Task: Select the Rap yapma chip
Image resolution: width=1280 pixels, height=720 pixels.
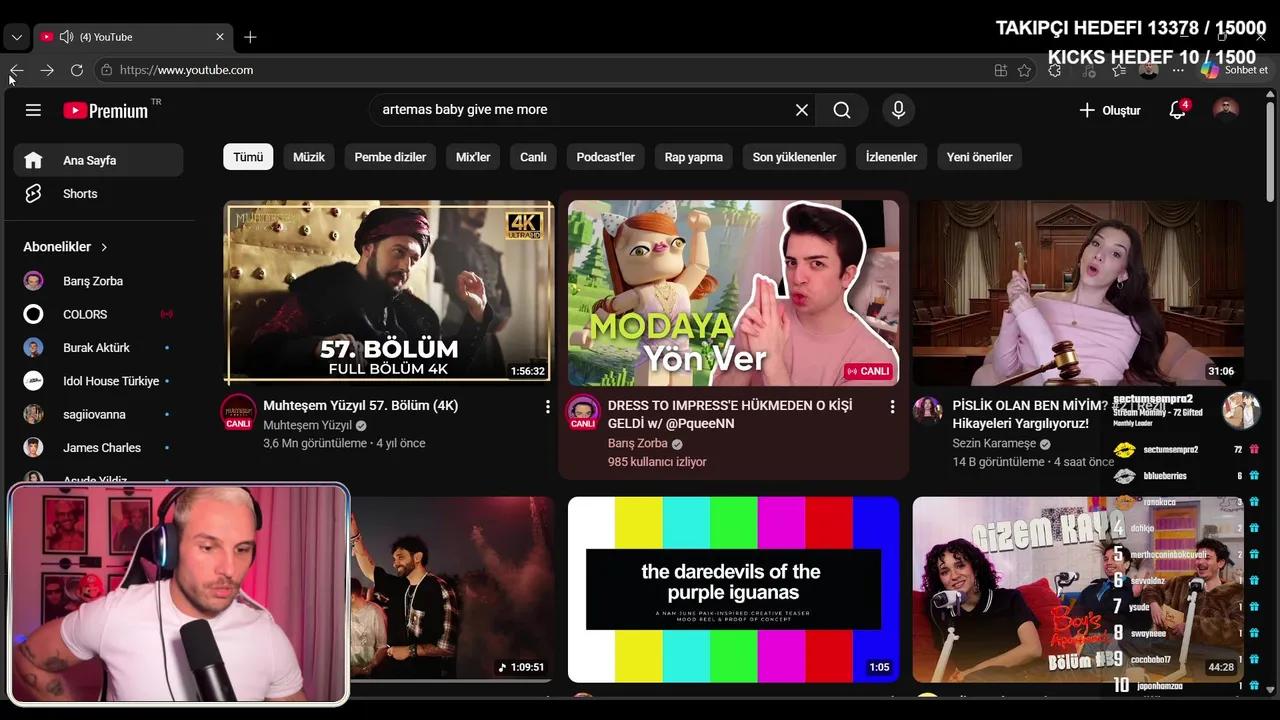Action: click(694, 157)
